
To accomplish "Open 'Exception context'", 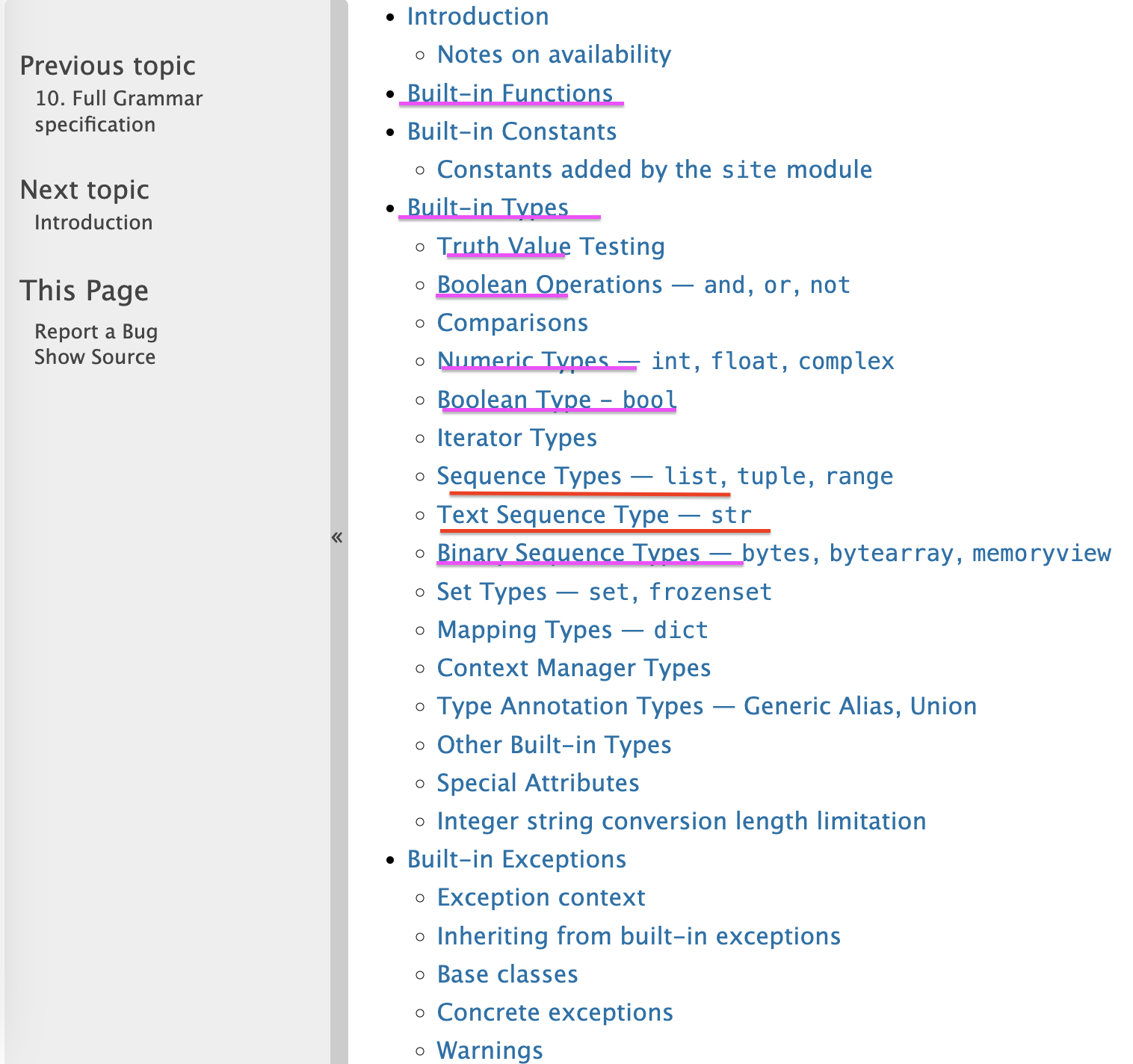I will [x=541, y=897].
